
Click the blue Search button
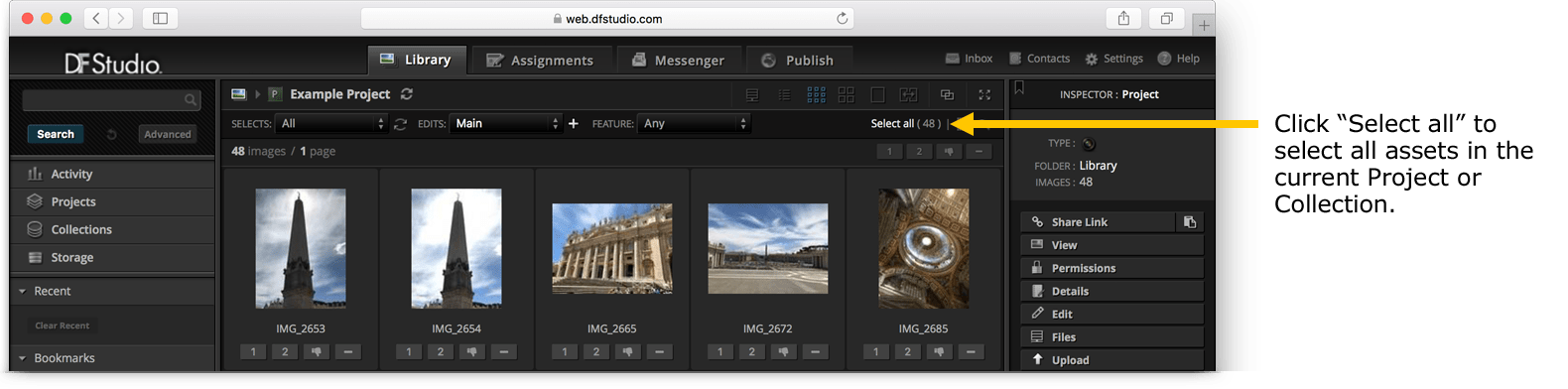point(56,134)
